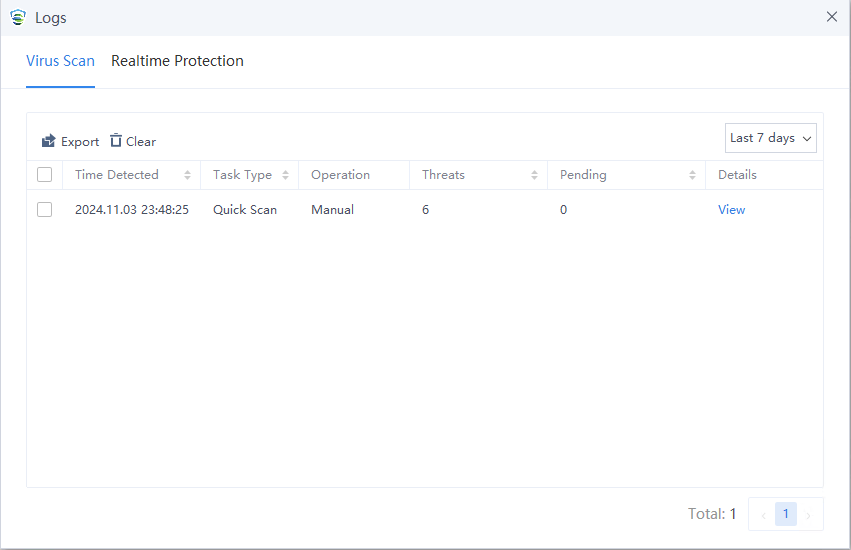
Task: Sort by Pending column arrows
Action: (692, 175)
